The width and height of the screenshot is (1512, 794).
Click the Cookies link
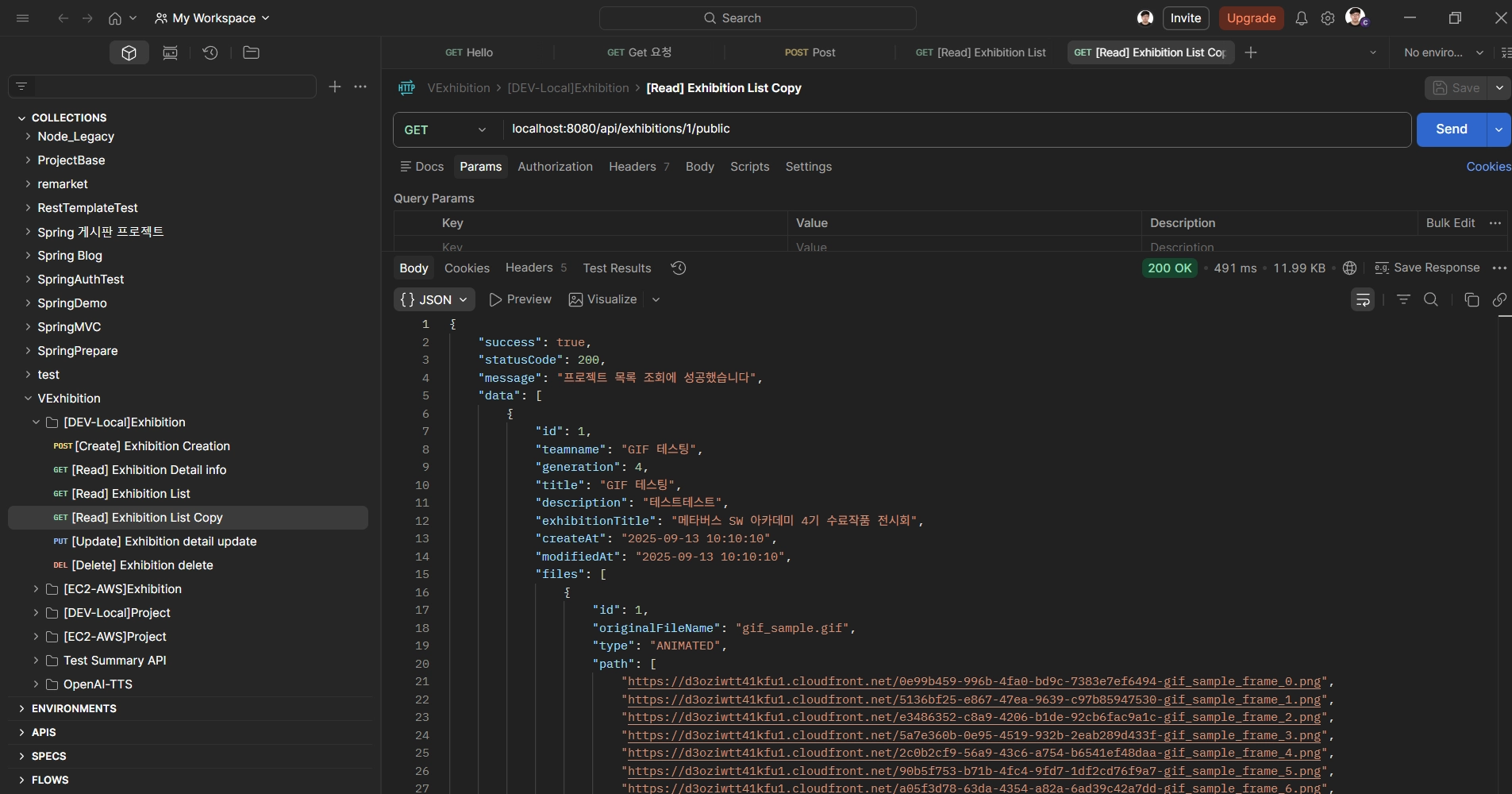point(1488,167)
